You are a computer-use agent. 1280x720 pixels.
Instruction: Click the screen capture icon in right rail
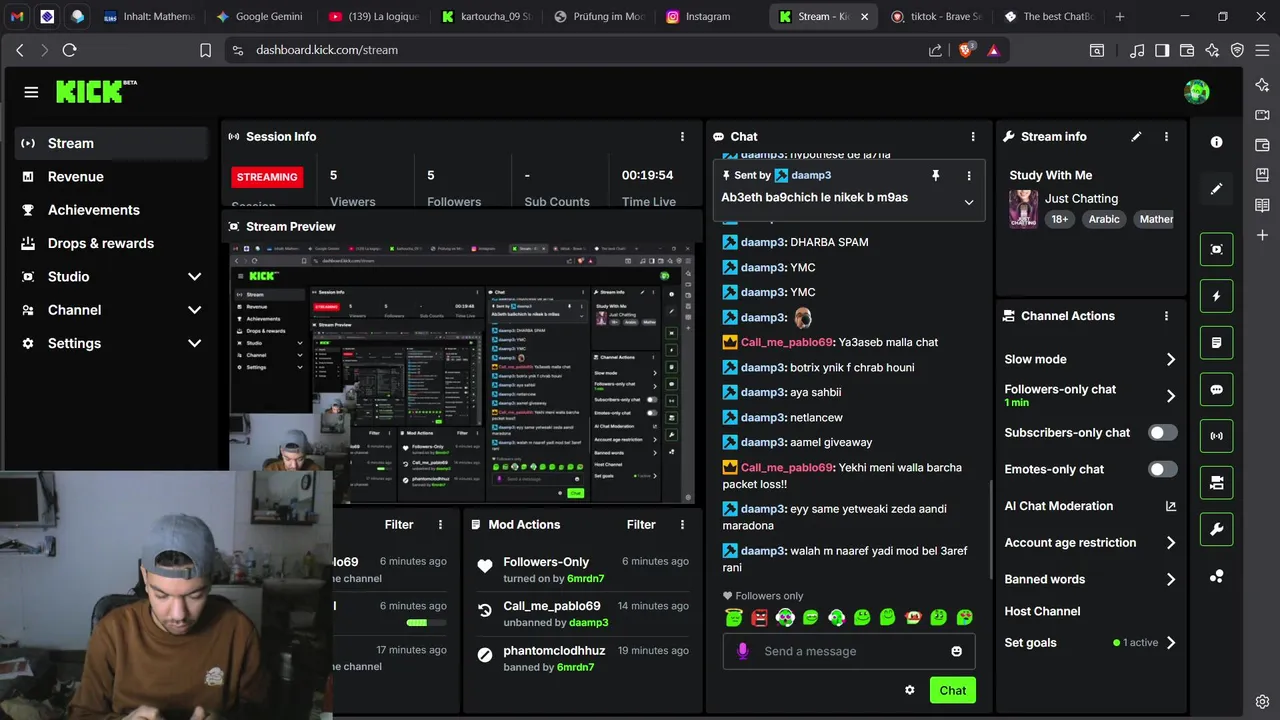1216,249
